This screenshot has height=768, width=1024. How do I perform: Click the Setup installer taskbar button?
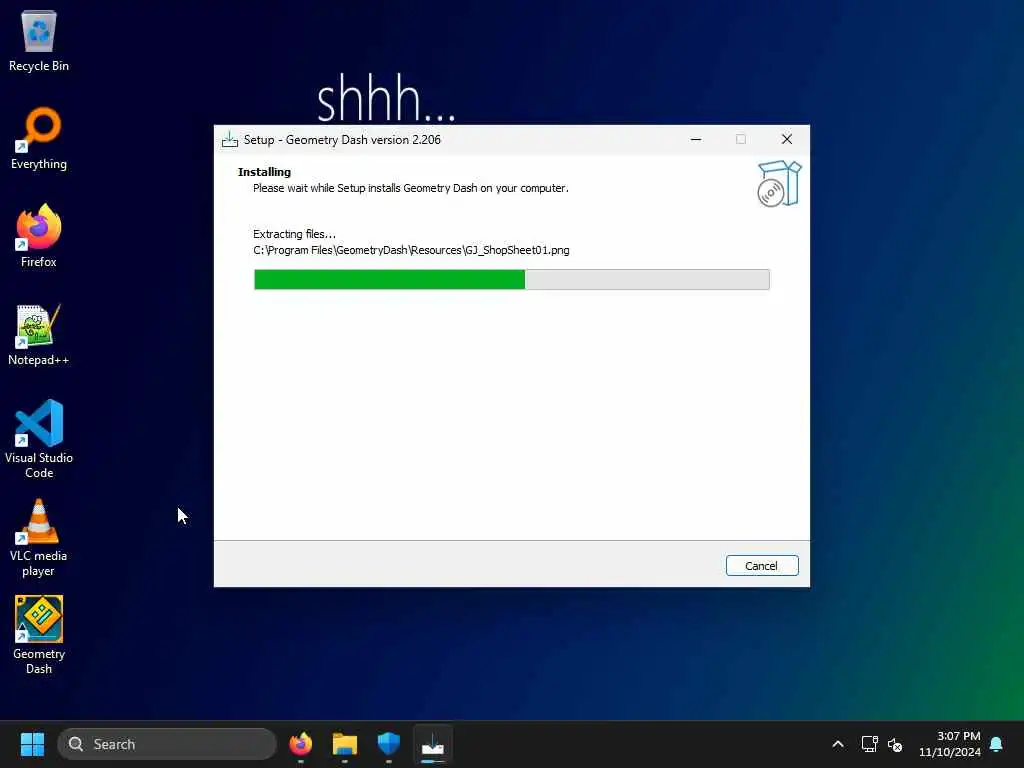point(432,744)
